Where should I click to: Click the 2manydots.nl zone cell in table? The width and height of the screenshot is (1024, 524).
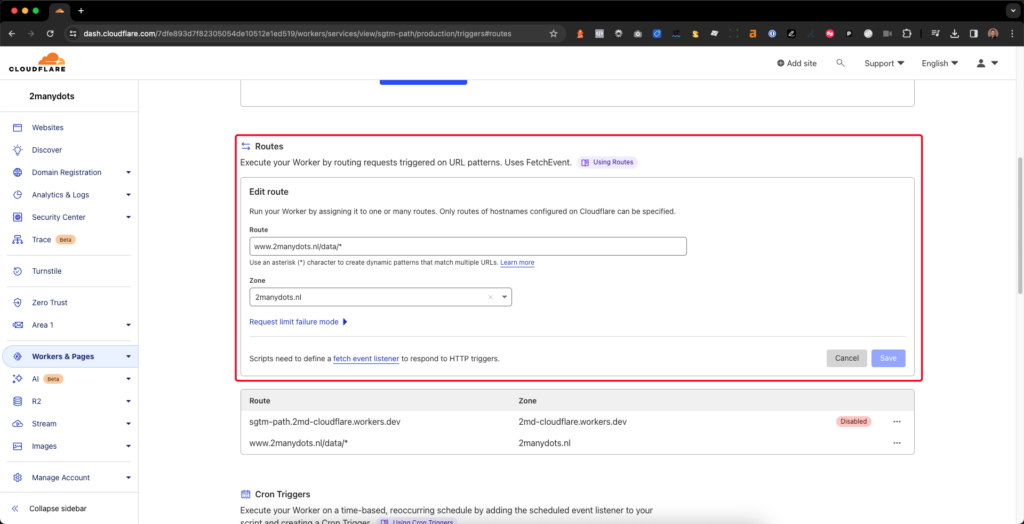click(544, 443)
